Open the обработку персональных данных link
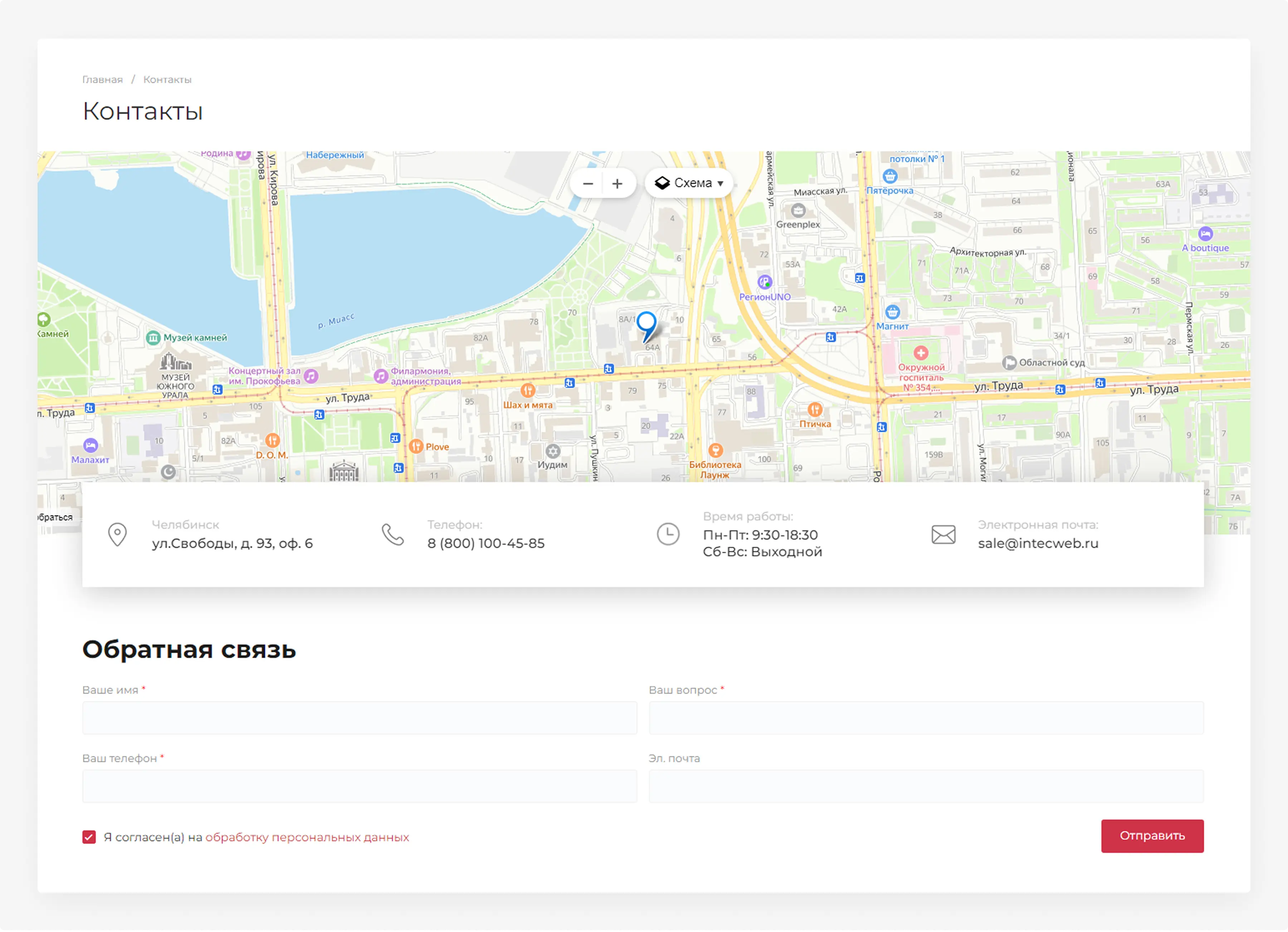The width and height of the screenshot is (1288, 932). [307, 837]
